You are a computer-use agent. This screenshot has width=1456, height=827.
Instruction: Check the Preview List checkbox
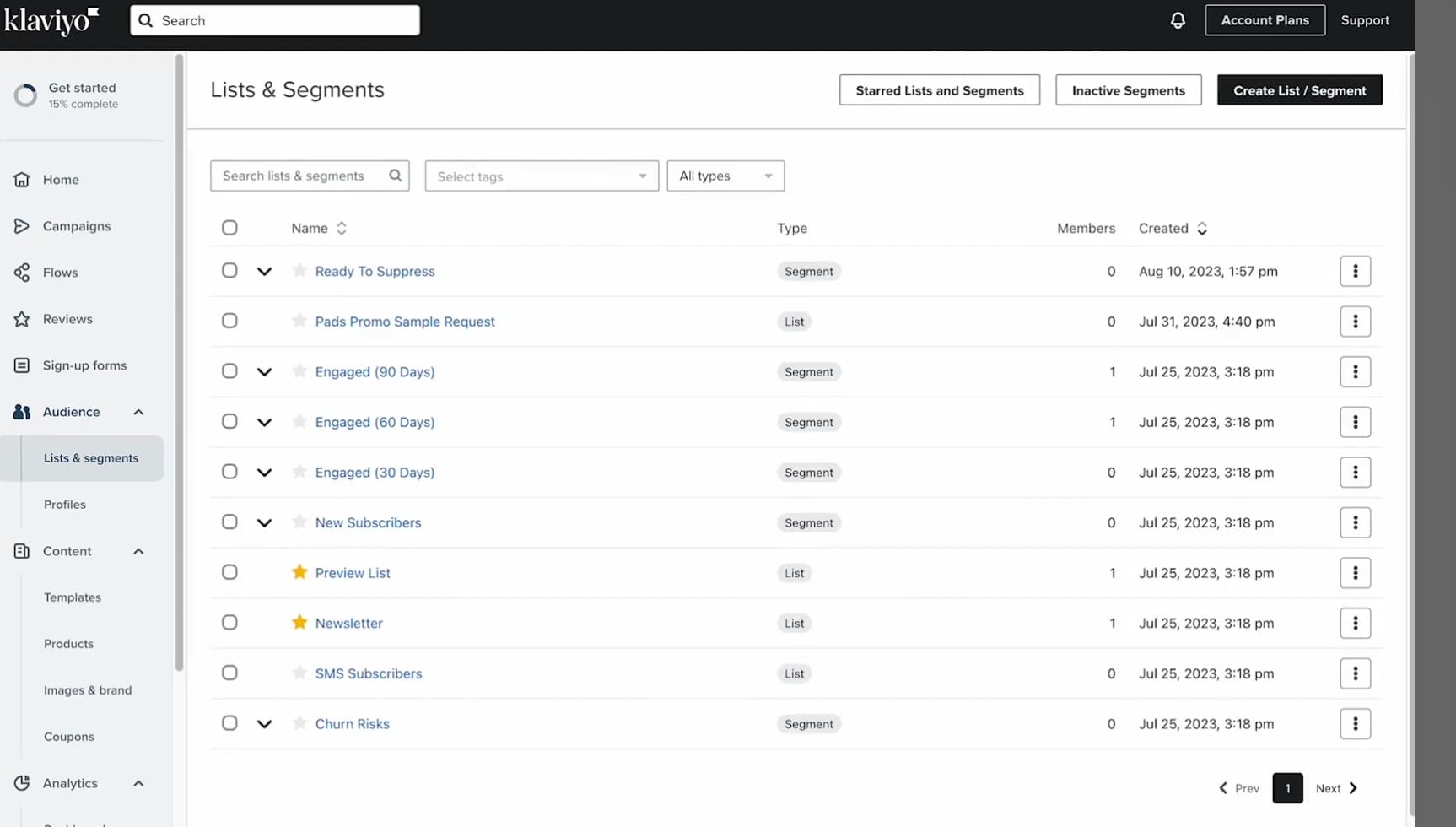[229, 572]
